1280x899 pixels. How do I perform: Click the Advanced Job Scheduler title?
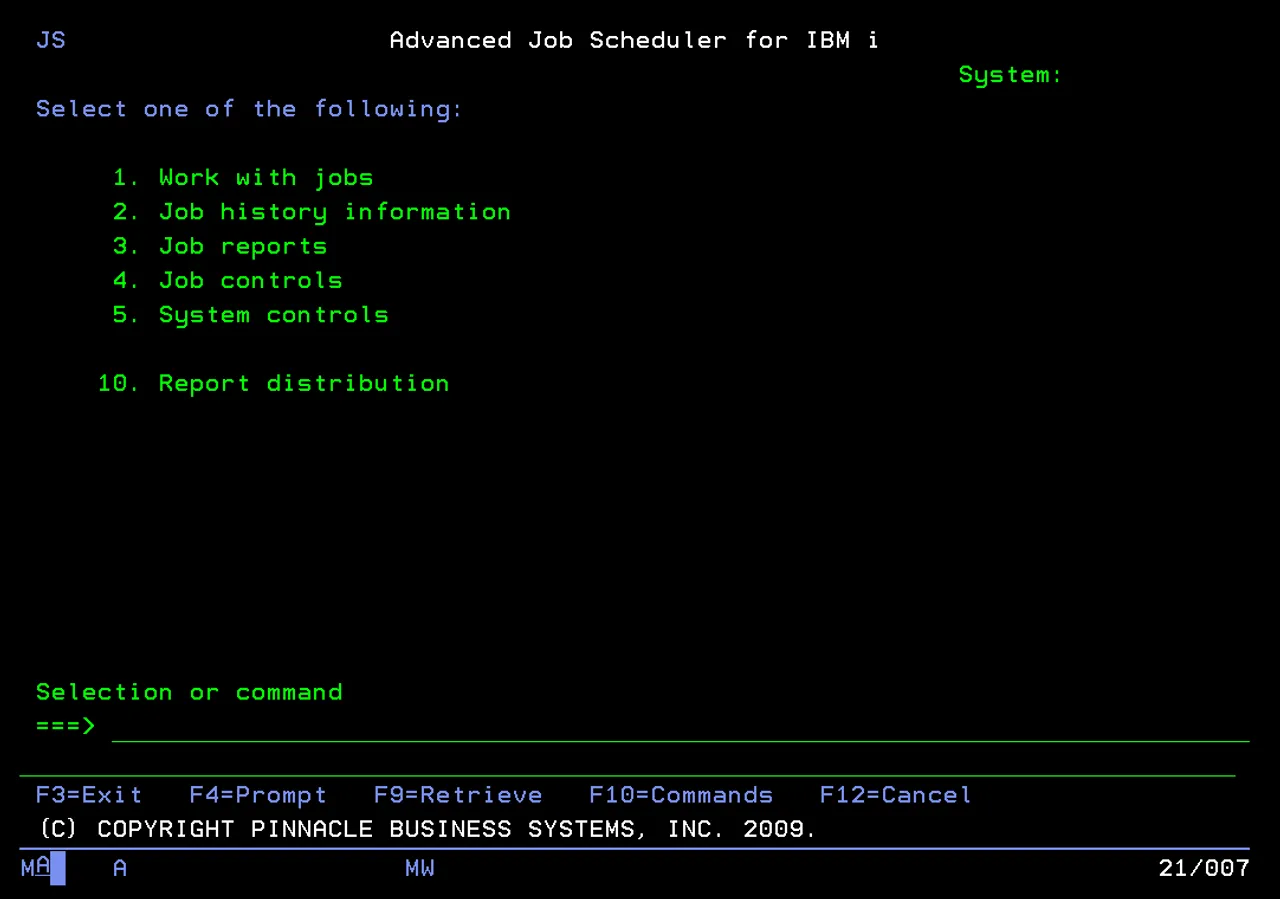click(633, 40)
